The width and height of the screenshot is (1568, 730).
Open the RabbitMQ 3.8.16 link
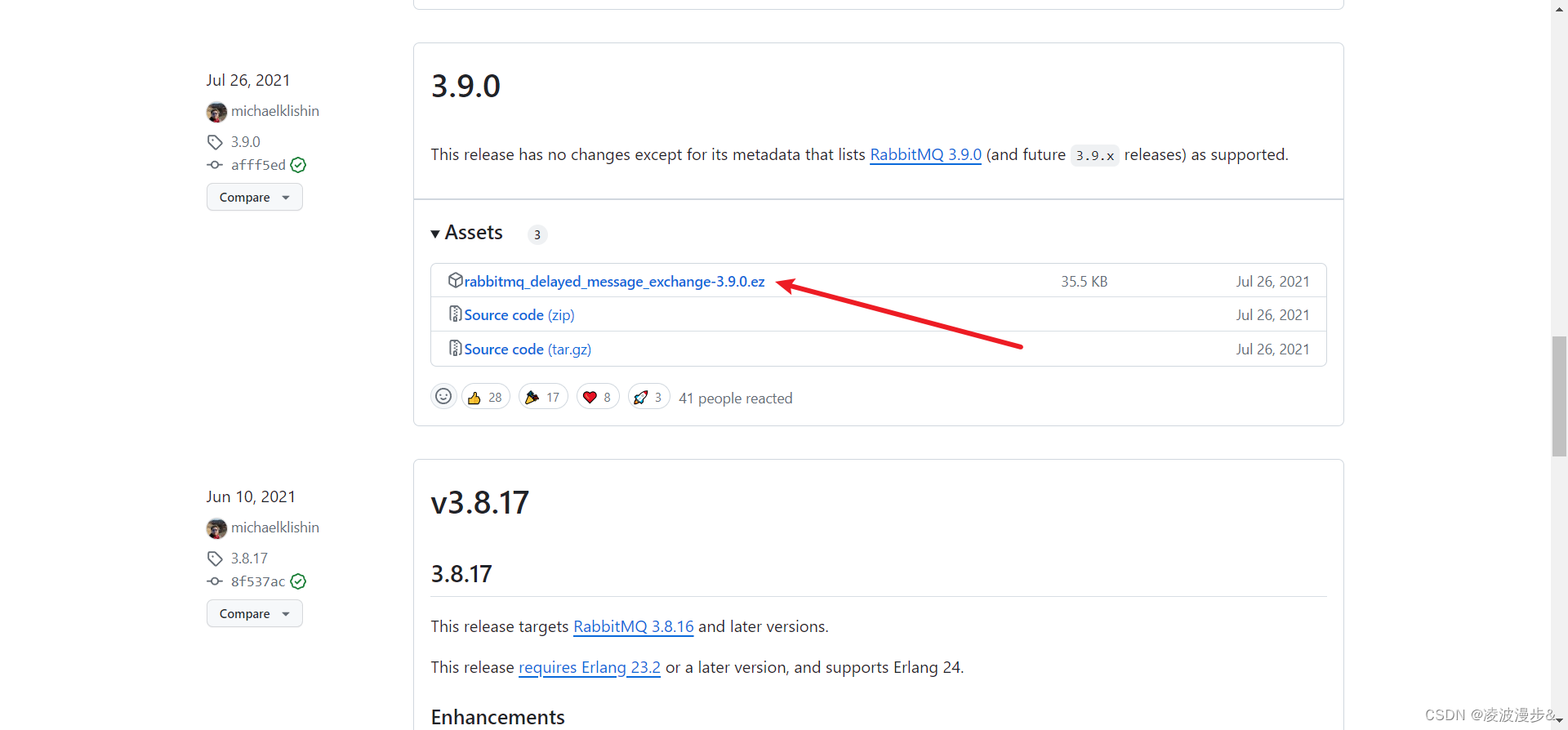634,626
